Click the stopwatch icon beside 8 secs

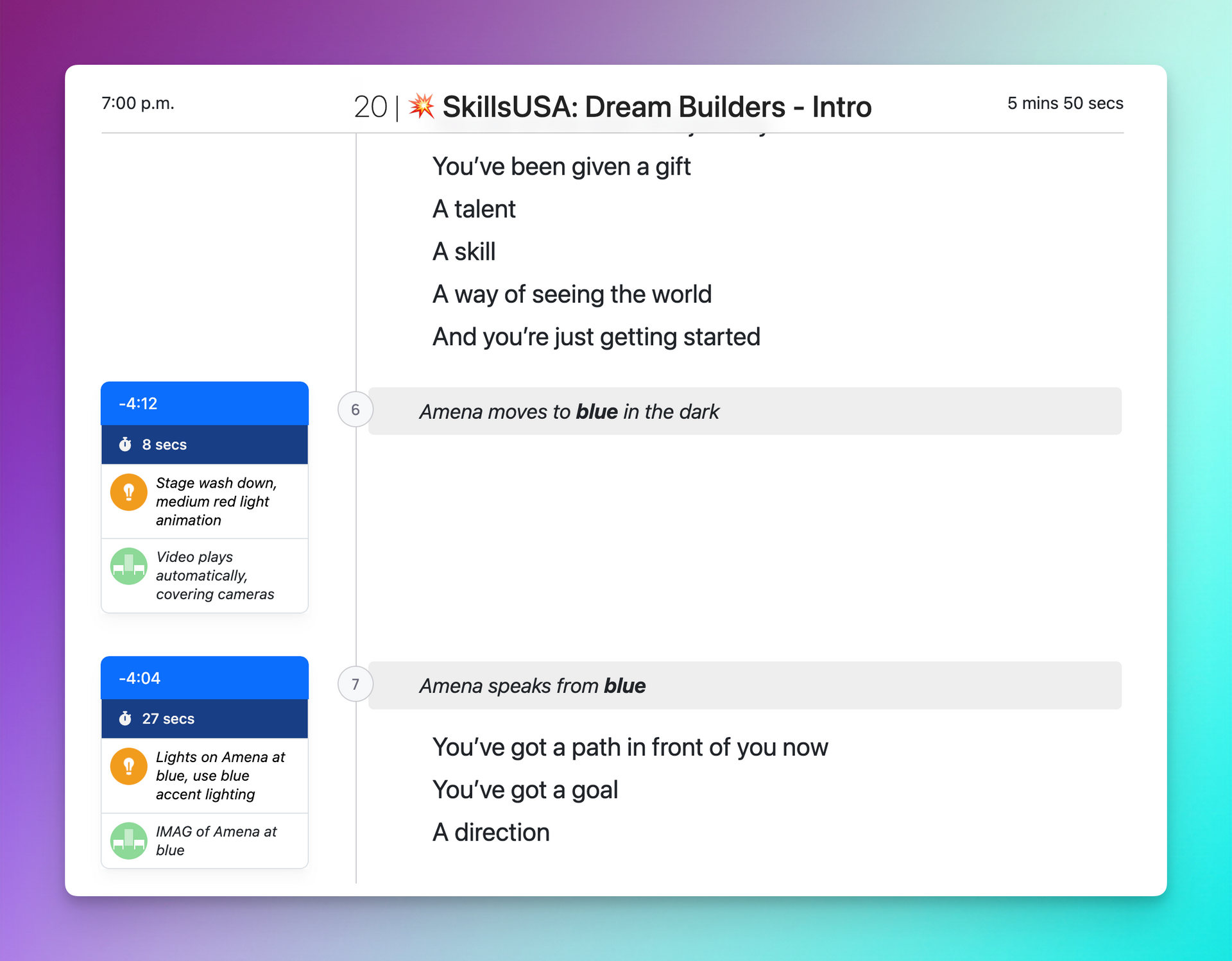pos(125,445)
